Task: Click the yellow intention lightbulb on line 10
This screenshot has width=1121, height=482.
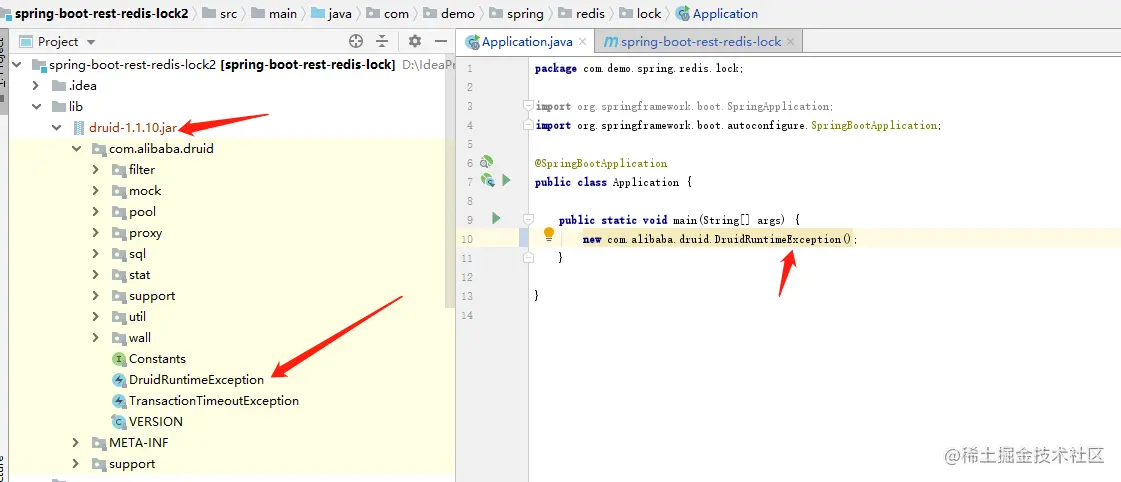Action: coord(549,234)
